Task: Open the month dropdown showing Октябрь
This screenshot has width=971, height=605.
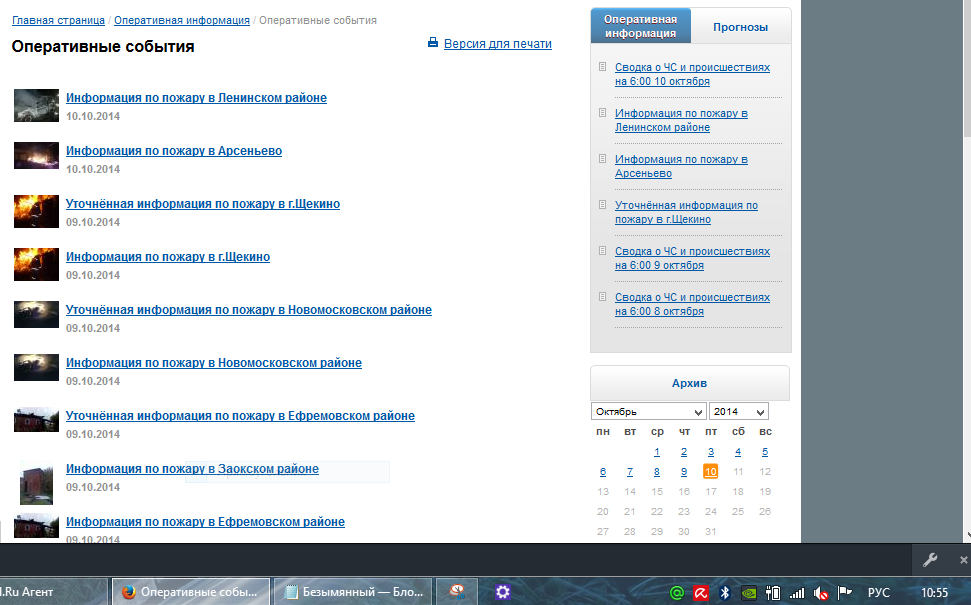Action: (x=648, y=412)
